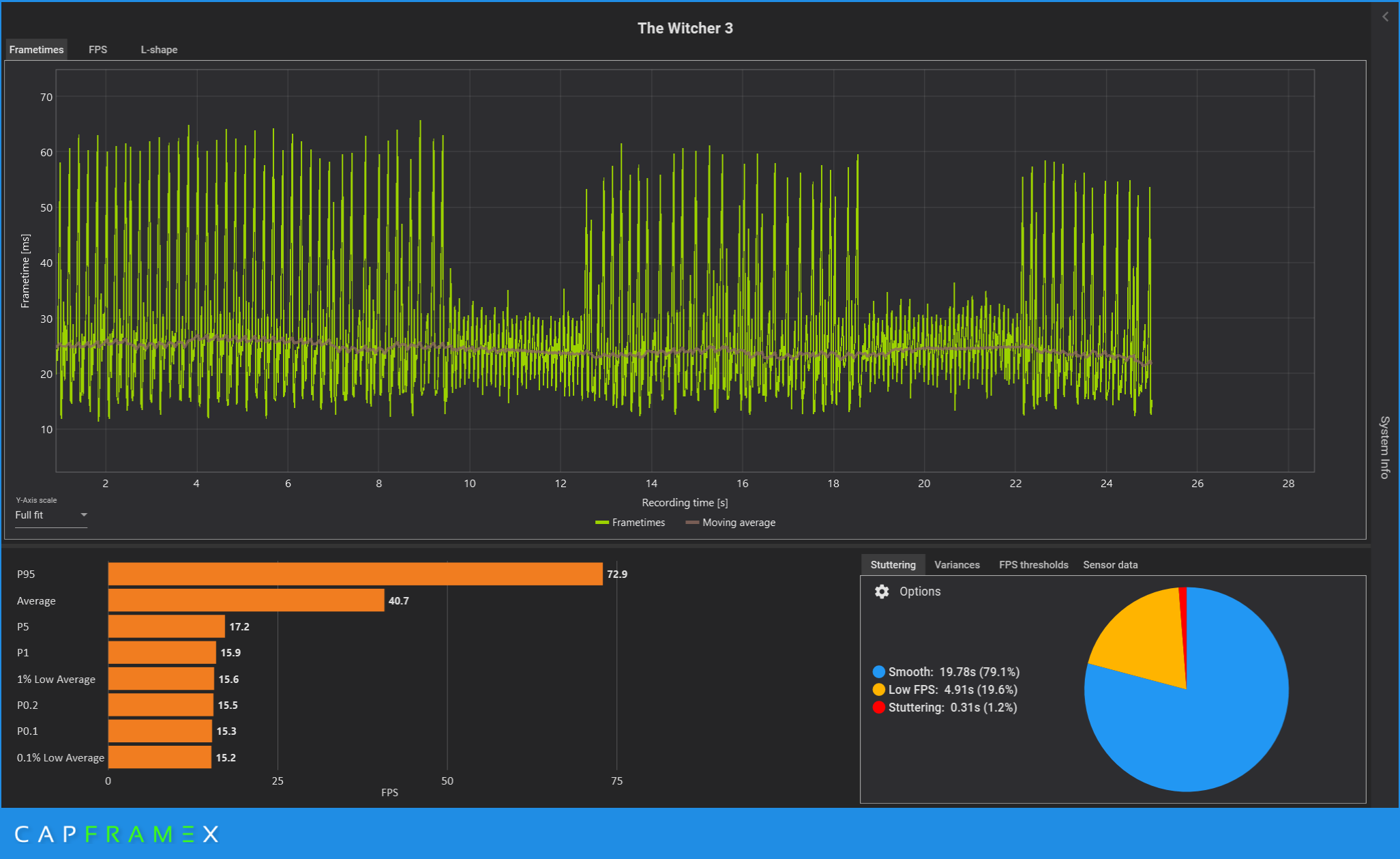Switch to the FPS tab
The height and width of the screenshot is (859, 1400).
pos(98,50)
